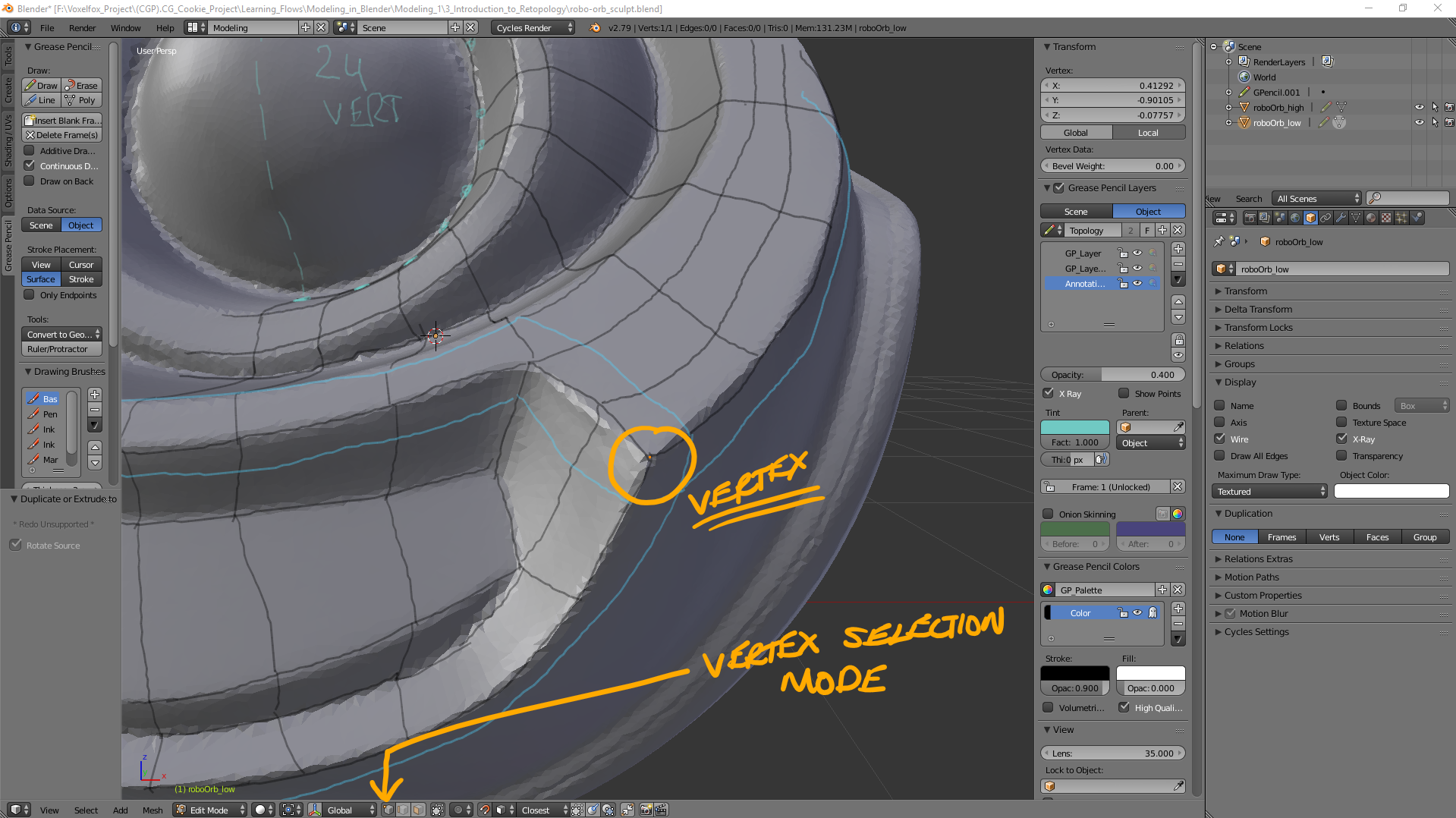Switch to the Texture checker properties tab
The height and width of the screenshot is (818, 1456).
(1385, 218)
